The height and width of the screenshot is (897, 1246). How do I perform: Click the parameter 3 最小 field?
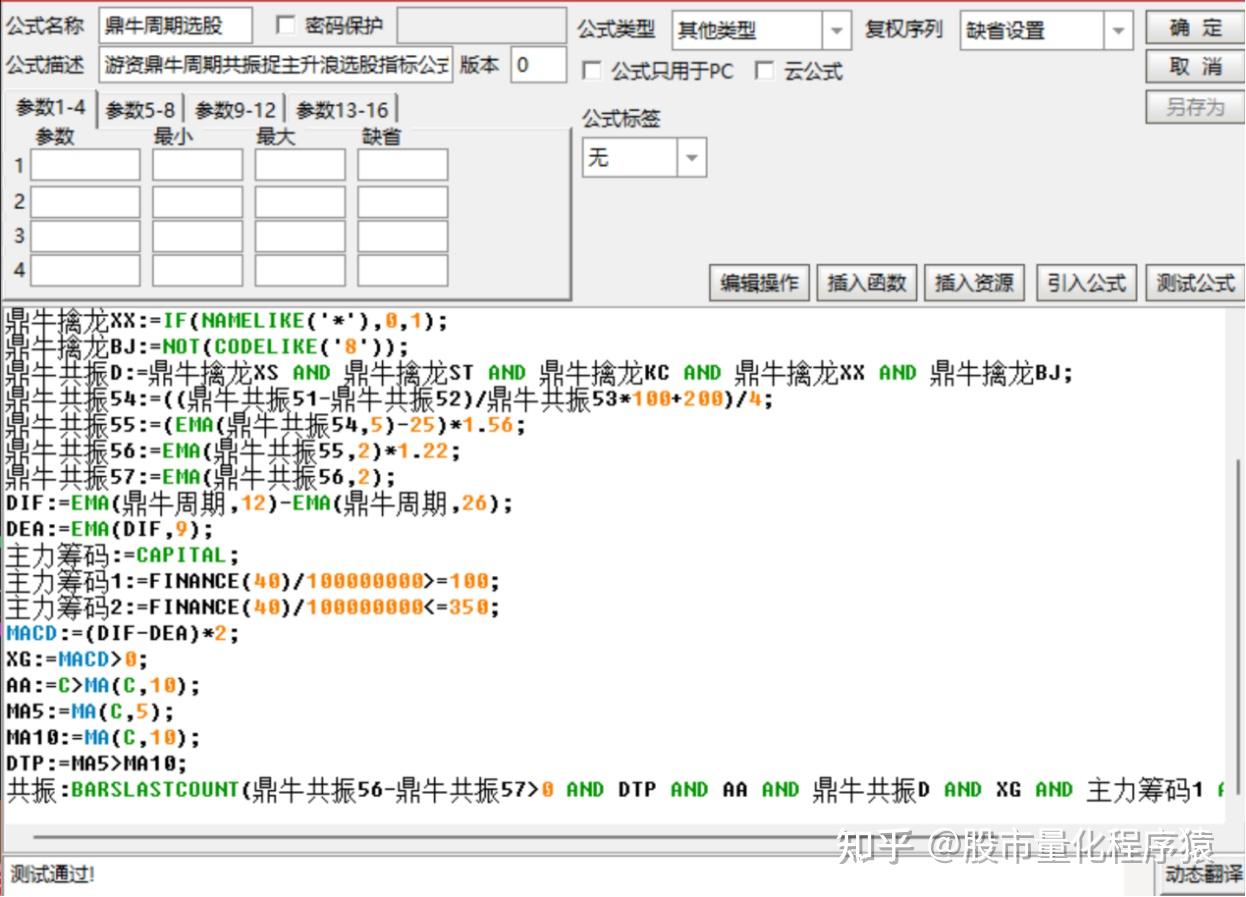pos(197,236)
